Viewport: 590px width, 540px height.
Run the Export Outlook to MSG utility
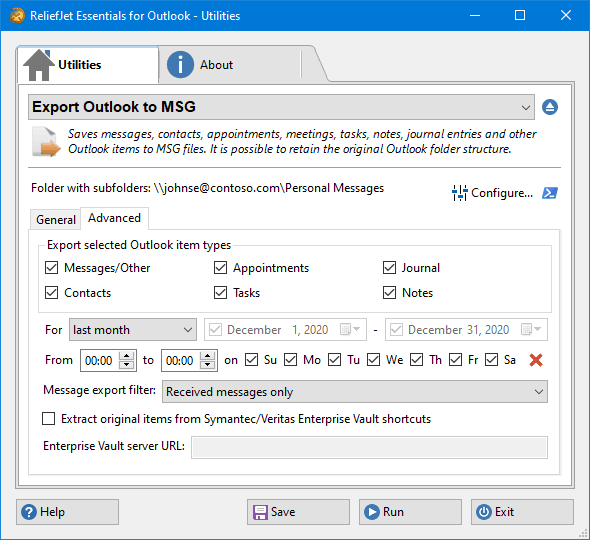(x=410, y=512)
